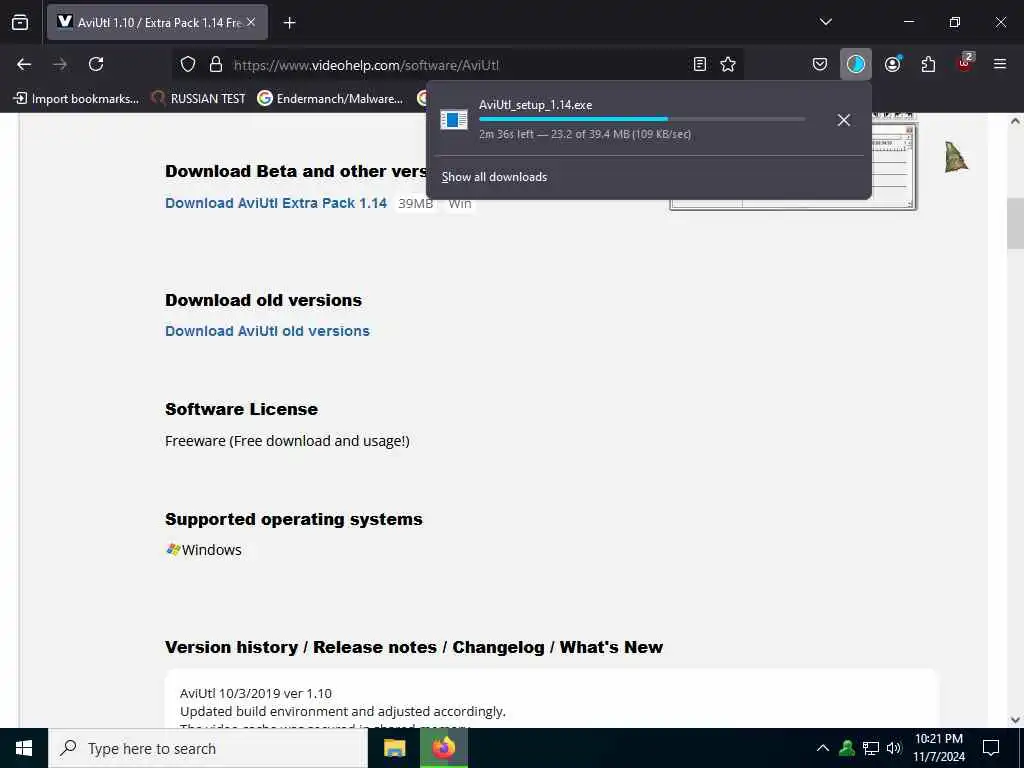The height and width of the screenshot is (768, 1024).
Task: Bookmark this page with star icon
Action: click(x=728, y=64)
